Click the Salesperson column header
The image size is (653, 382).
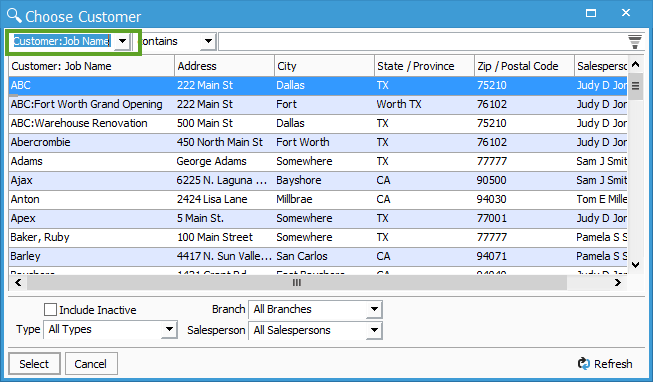point(601,66)
